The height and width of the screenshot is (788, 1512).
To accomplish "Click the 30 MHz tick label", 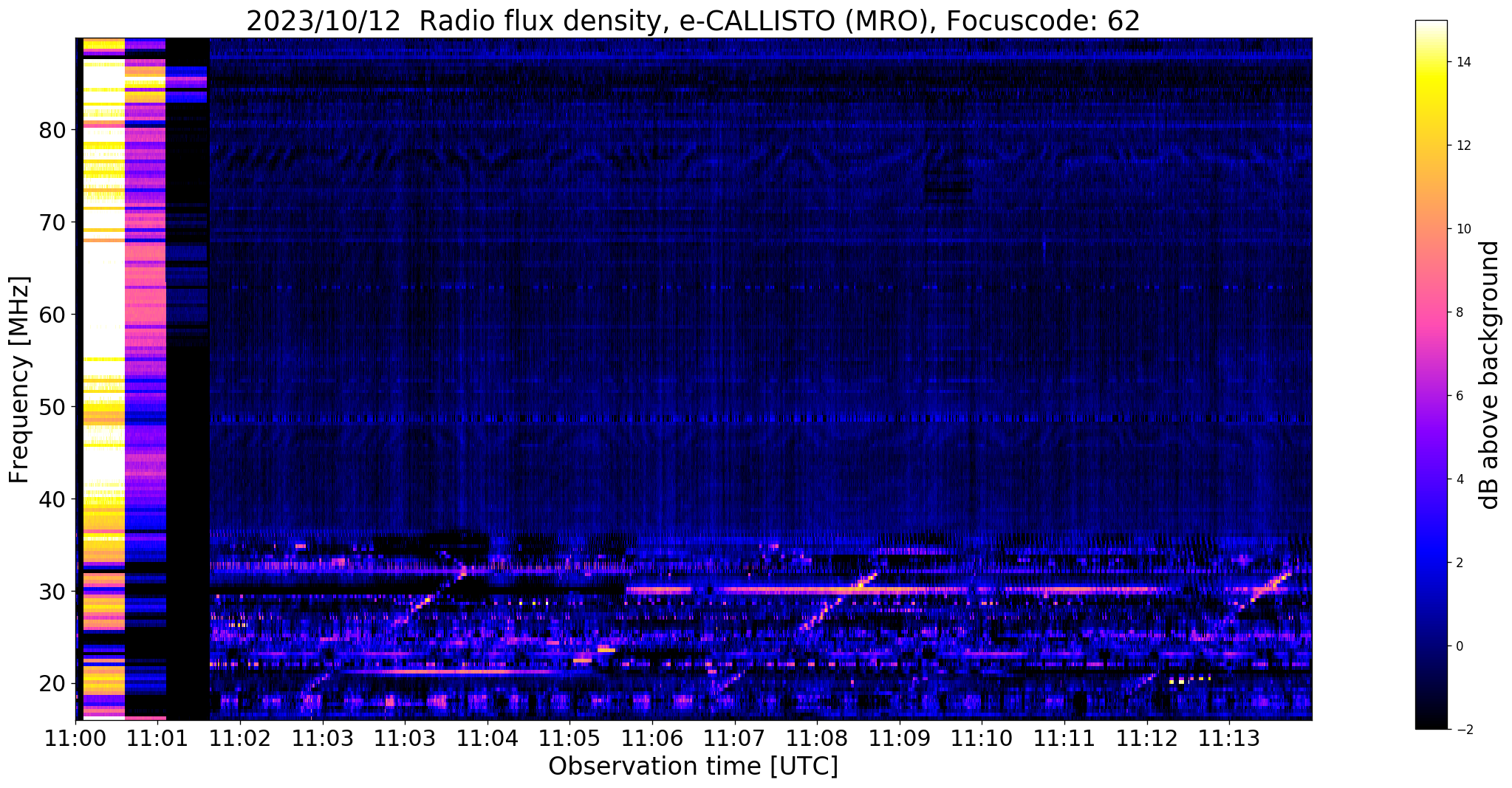I will pos(52,592).
